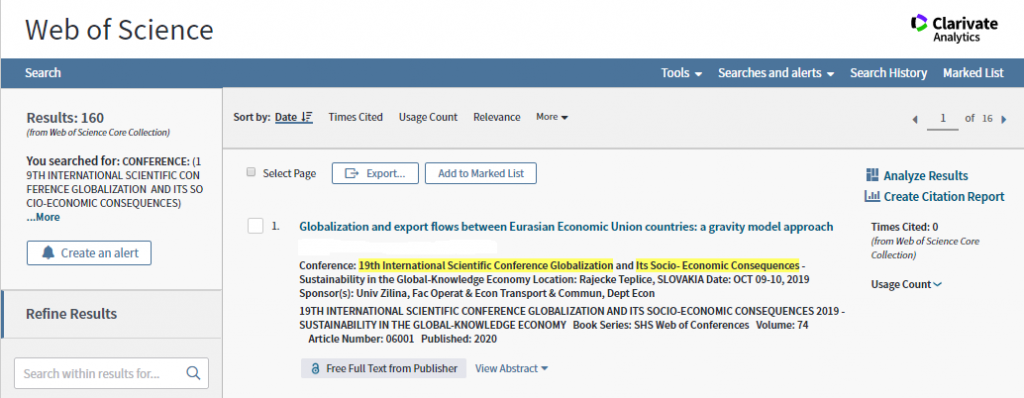Open Search History
Screen dimensions: 1024x398
tap(888, 73)
